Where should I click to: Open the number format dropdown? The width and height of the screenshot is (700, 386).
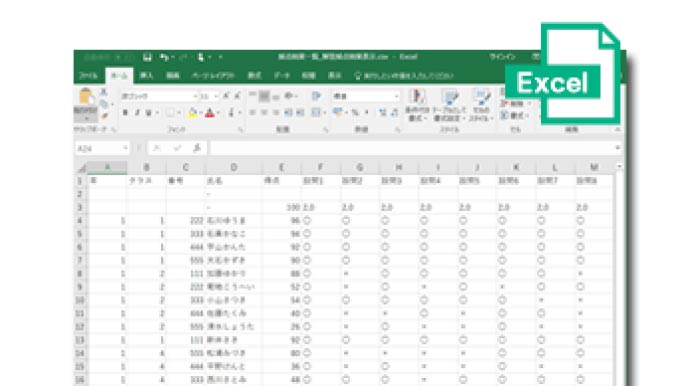pos(396,96)
